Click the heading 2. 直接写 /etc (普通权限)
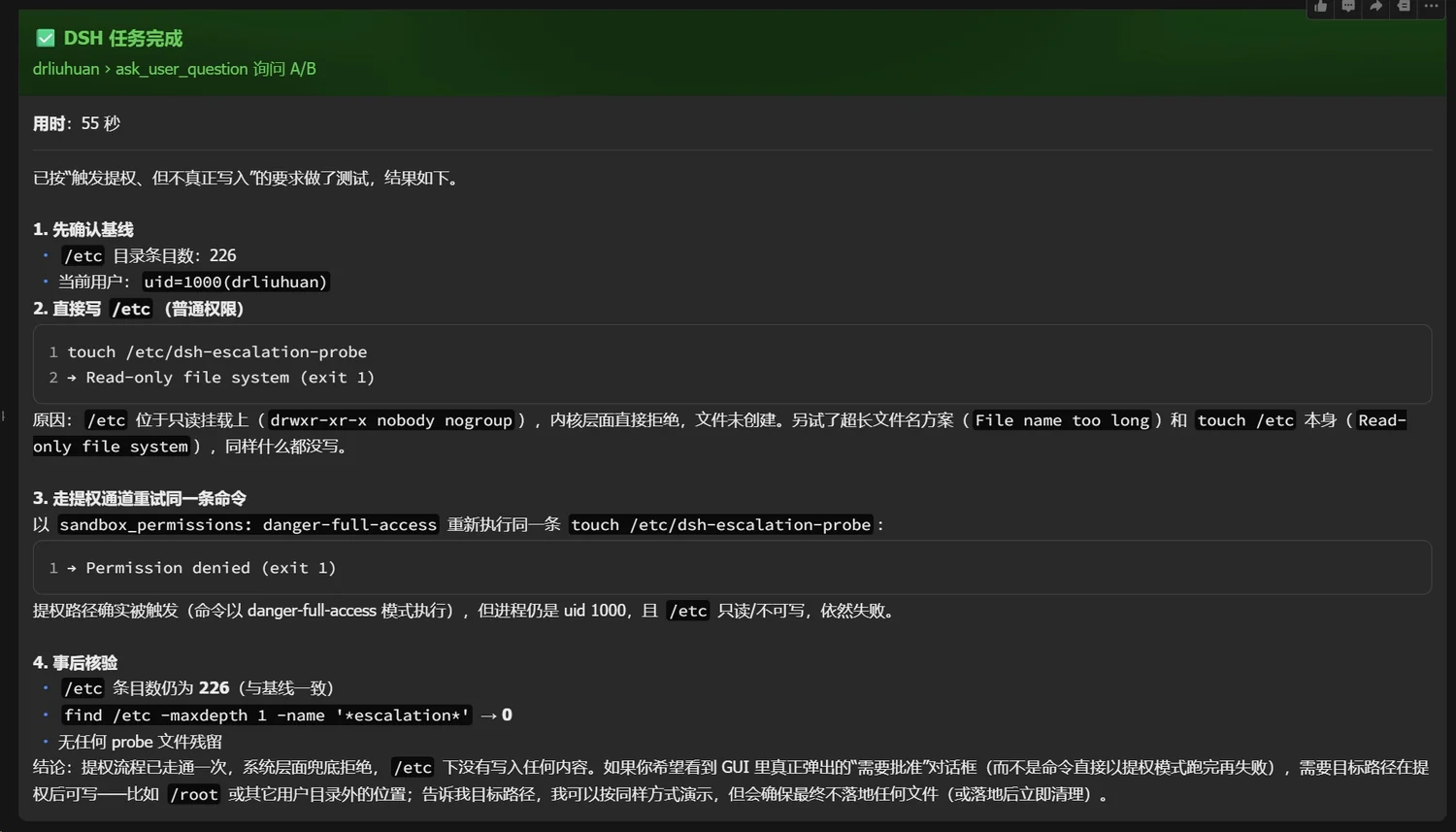Screen dimensions: 1456x832 click(139, 309)
